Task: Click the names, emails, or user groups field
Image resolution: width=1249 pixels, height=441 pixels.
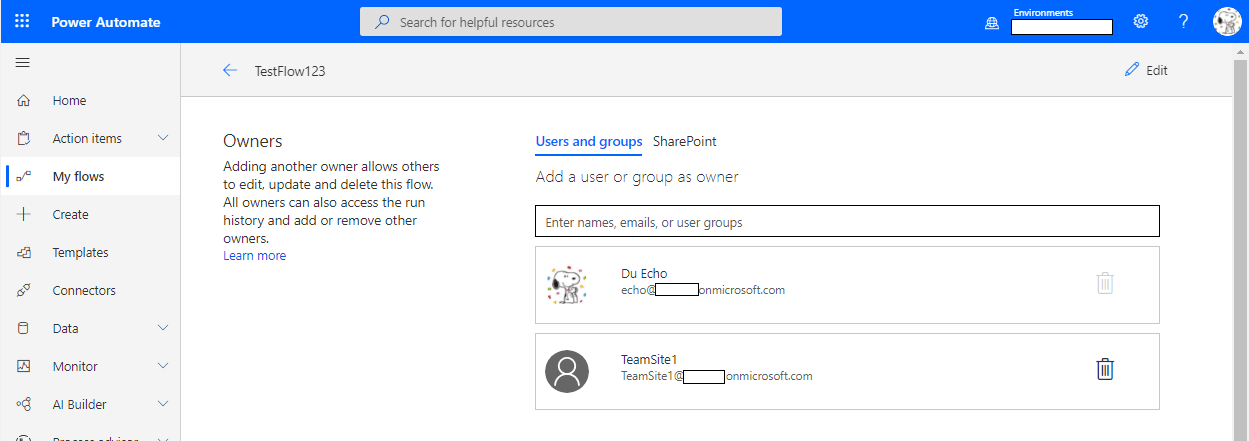Action: [x=848, y=221]
